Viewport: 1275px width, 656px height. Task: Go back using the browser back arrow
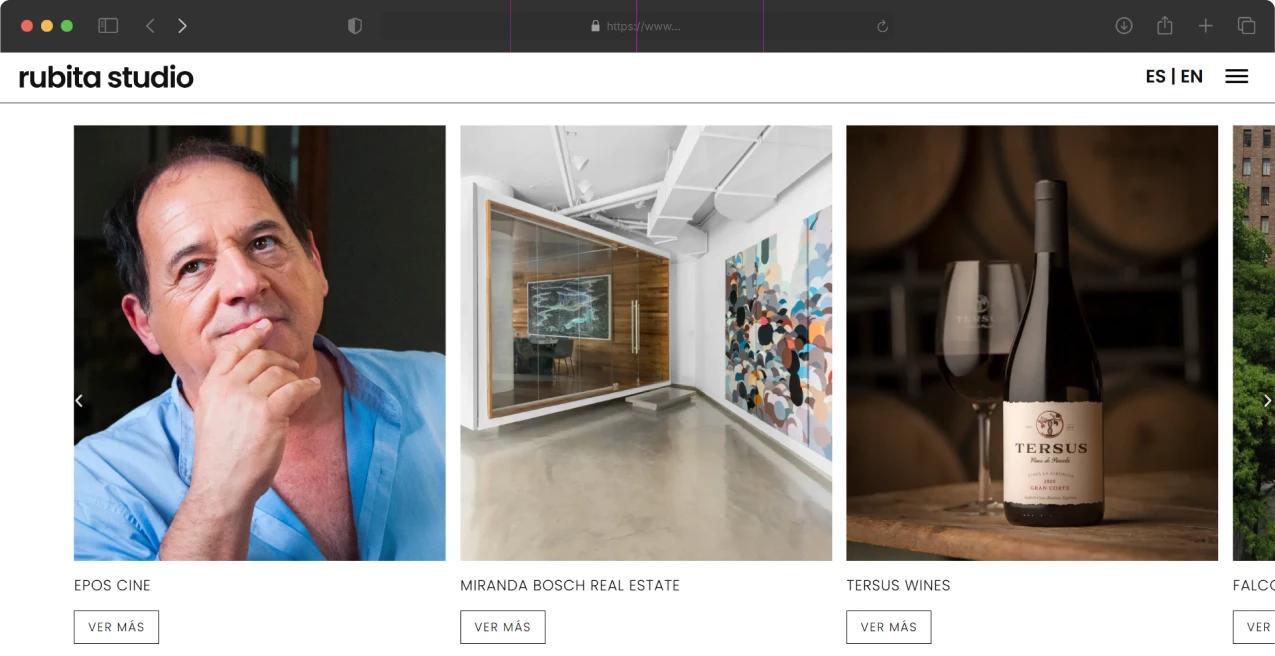(x=150, y=26)
